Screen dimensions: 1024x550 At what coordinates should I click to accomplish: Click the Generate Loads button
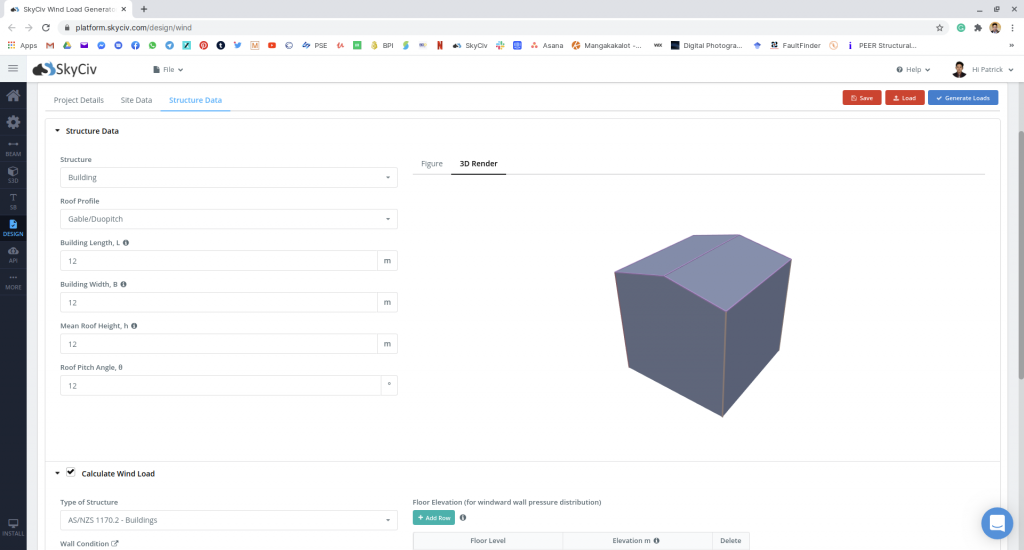click(962, 98)
